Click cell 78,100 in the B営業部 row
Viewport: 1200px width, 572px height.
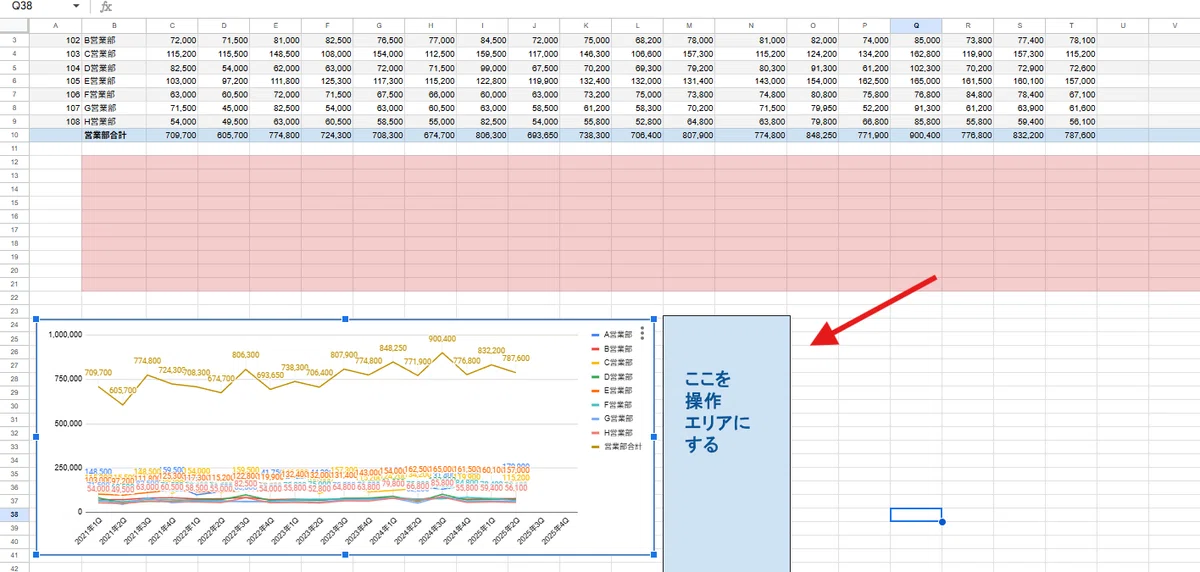click(x=1072, y=38)
